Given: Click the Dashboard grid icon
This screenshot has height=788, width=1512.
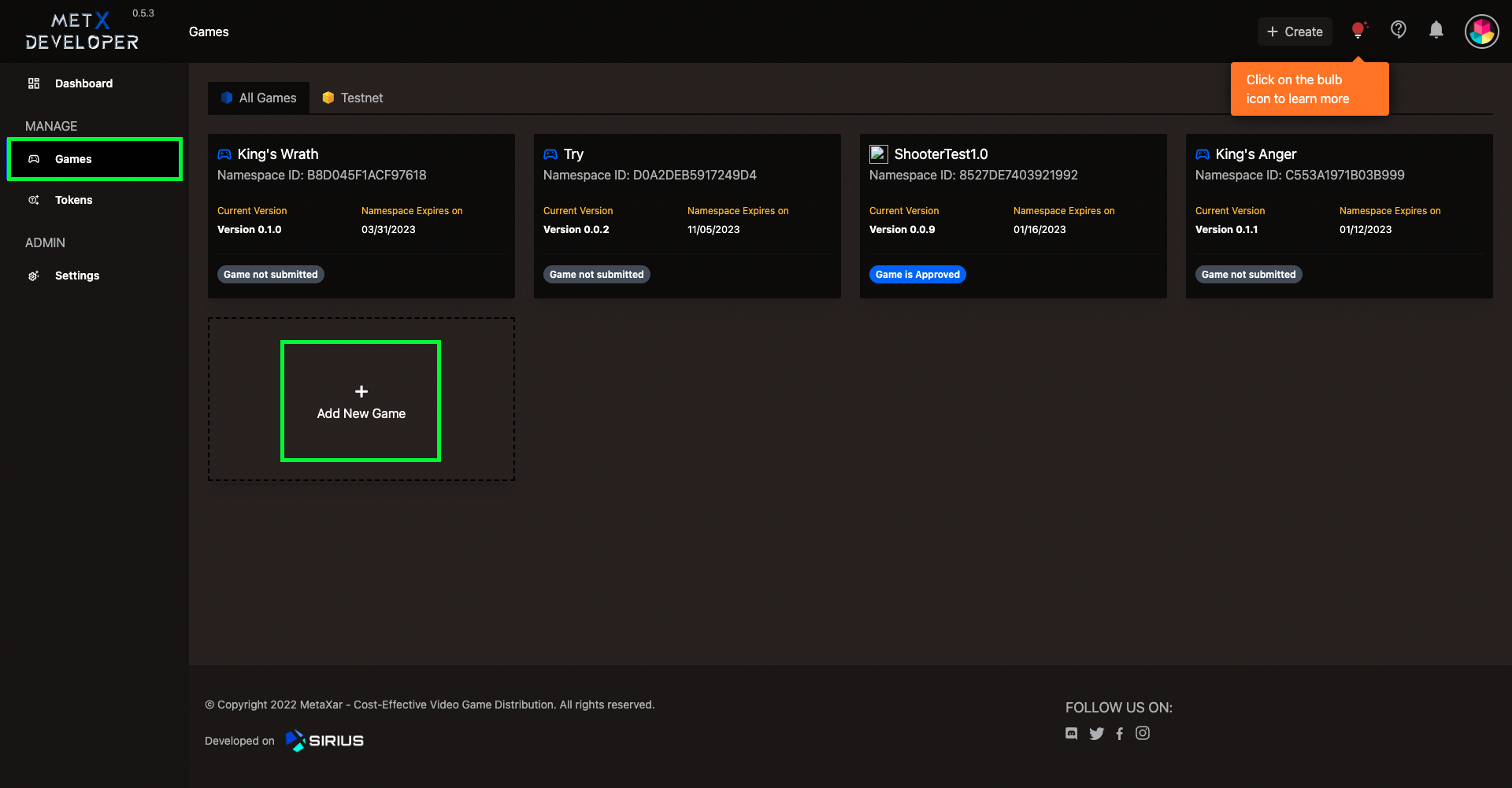Looking at the screenshot, I should click(34, 83).
